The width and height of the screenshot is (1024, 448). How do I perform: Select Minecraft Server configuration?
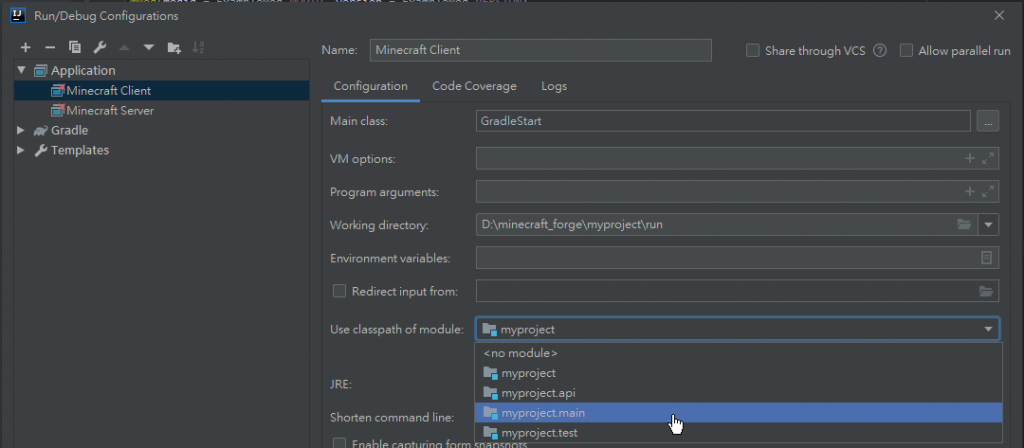161,110
